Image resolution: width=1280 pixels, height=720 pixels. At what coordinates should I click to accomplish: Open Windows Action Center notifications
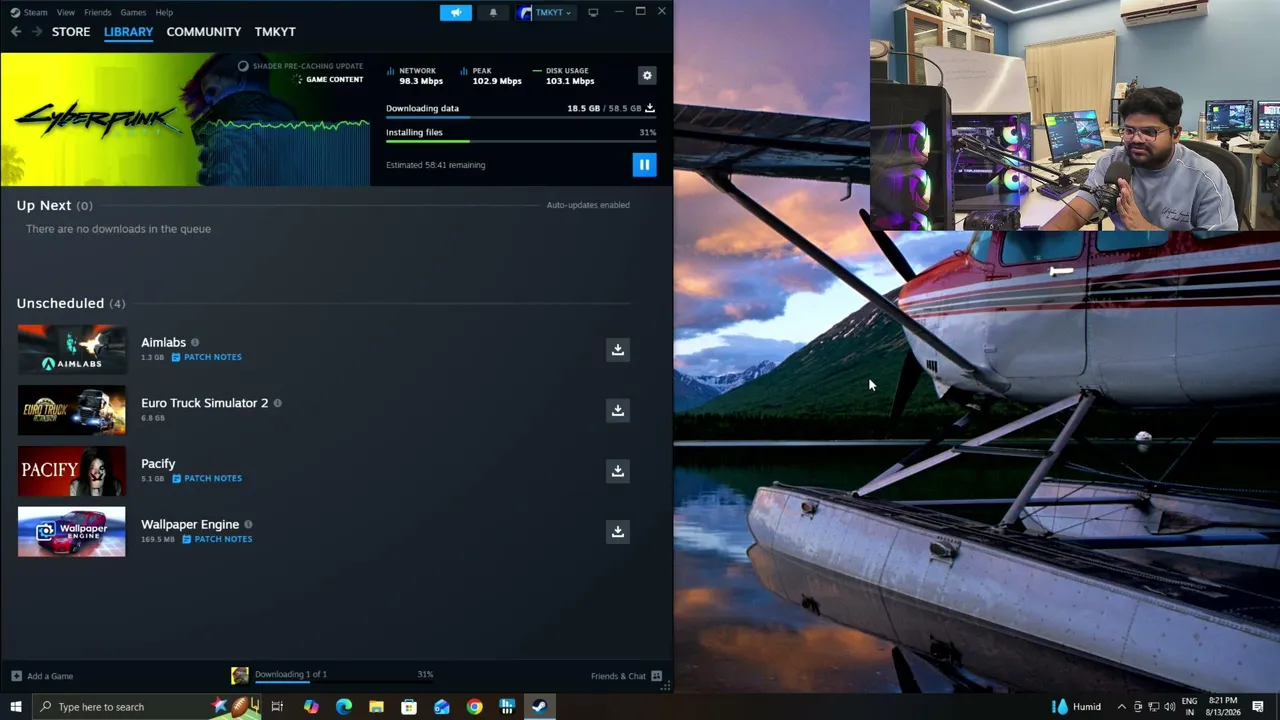pos(1258,707)
